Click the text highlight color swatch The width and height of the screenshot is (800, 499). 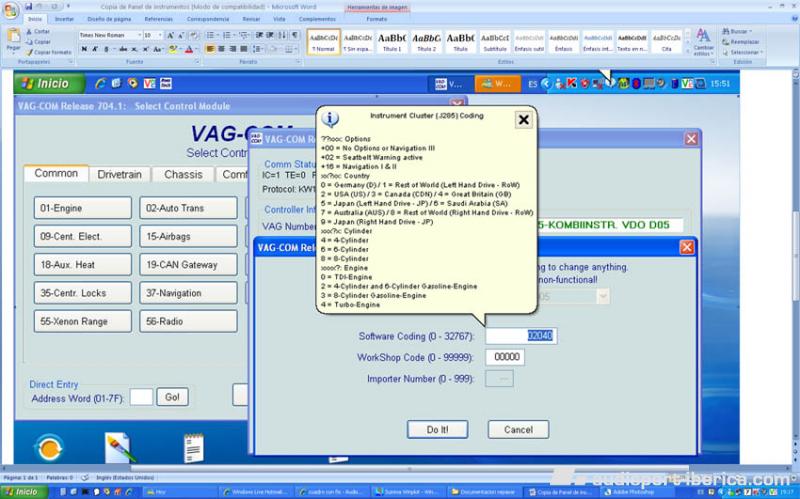[173, 49]
